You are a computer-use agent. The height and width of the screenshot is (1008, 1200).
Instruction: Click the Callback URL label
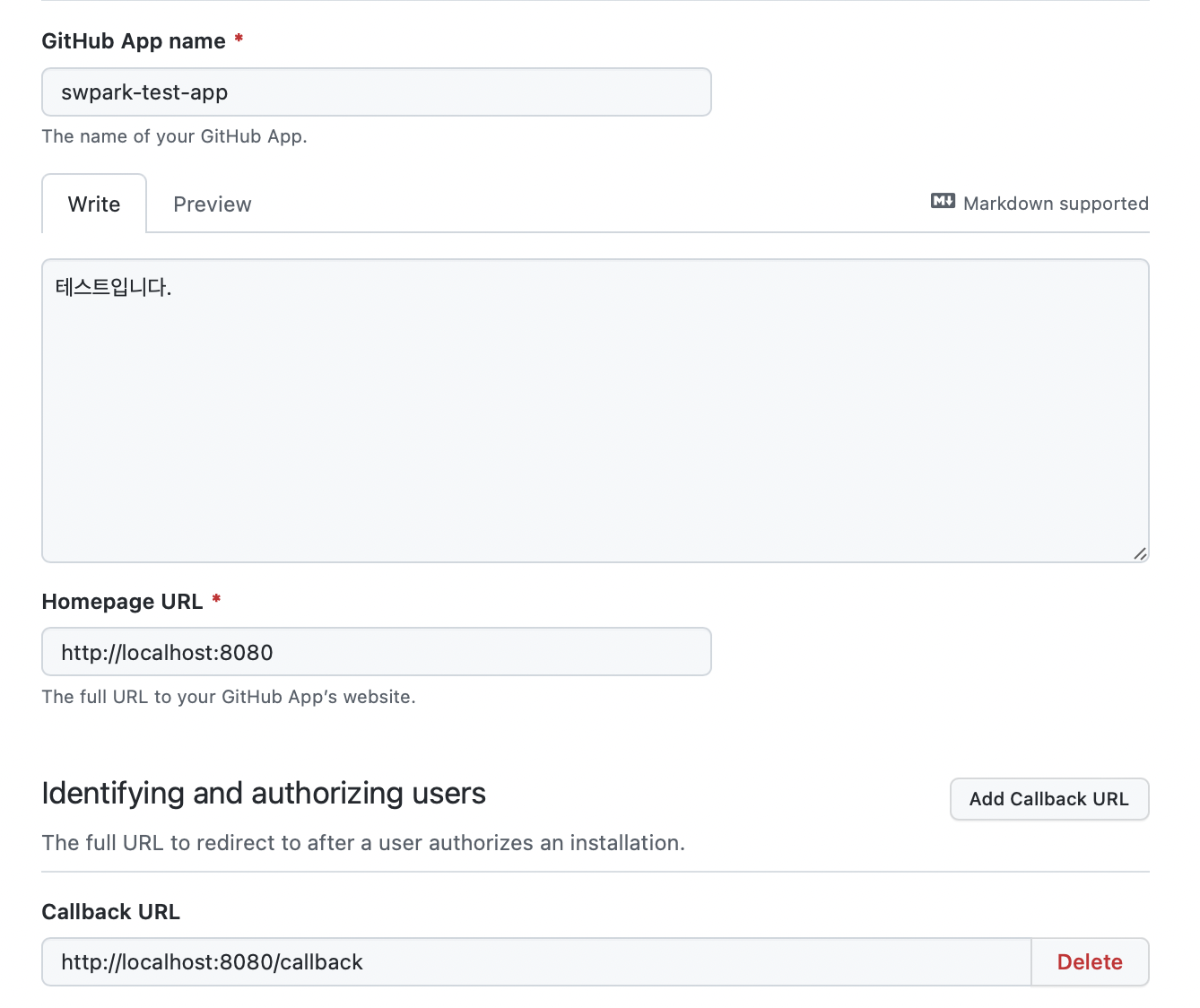pos(110,911)
